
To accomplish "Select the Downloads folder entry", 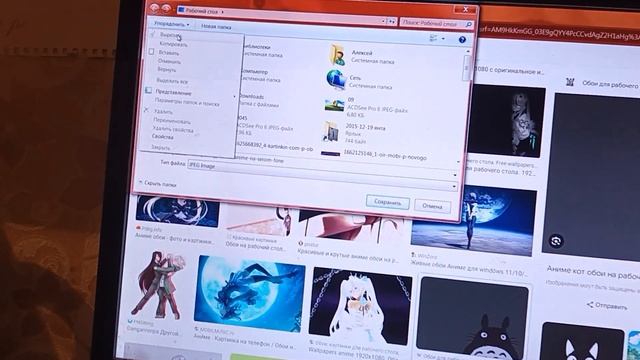I will point(258,100).
